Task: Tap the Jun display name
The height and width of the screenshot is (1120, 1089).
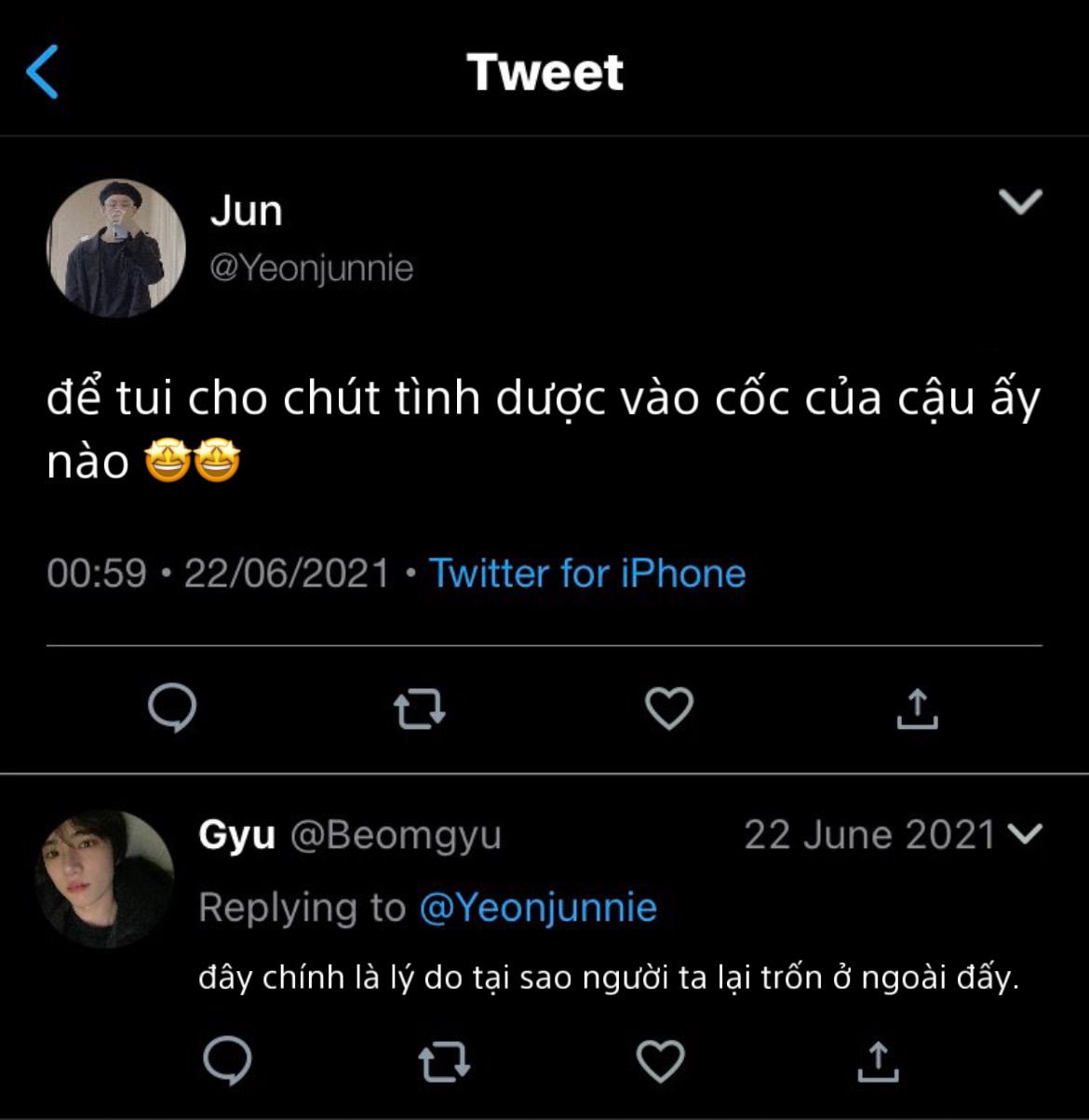Action: coord(246,210)
